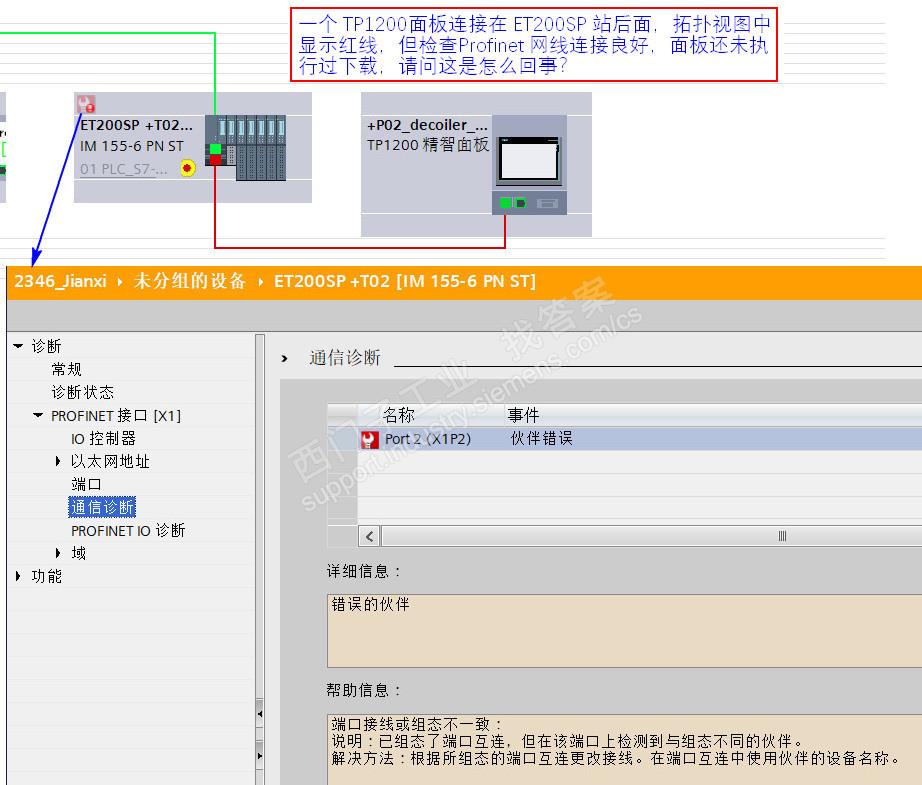Click the 帮助信息 text box
This screenshot has width=922, height=785.
click(x=624, y=750)
